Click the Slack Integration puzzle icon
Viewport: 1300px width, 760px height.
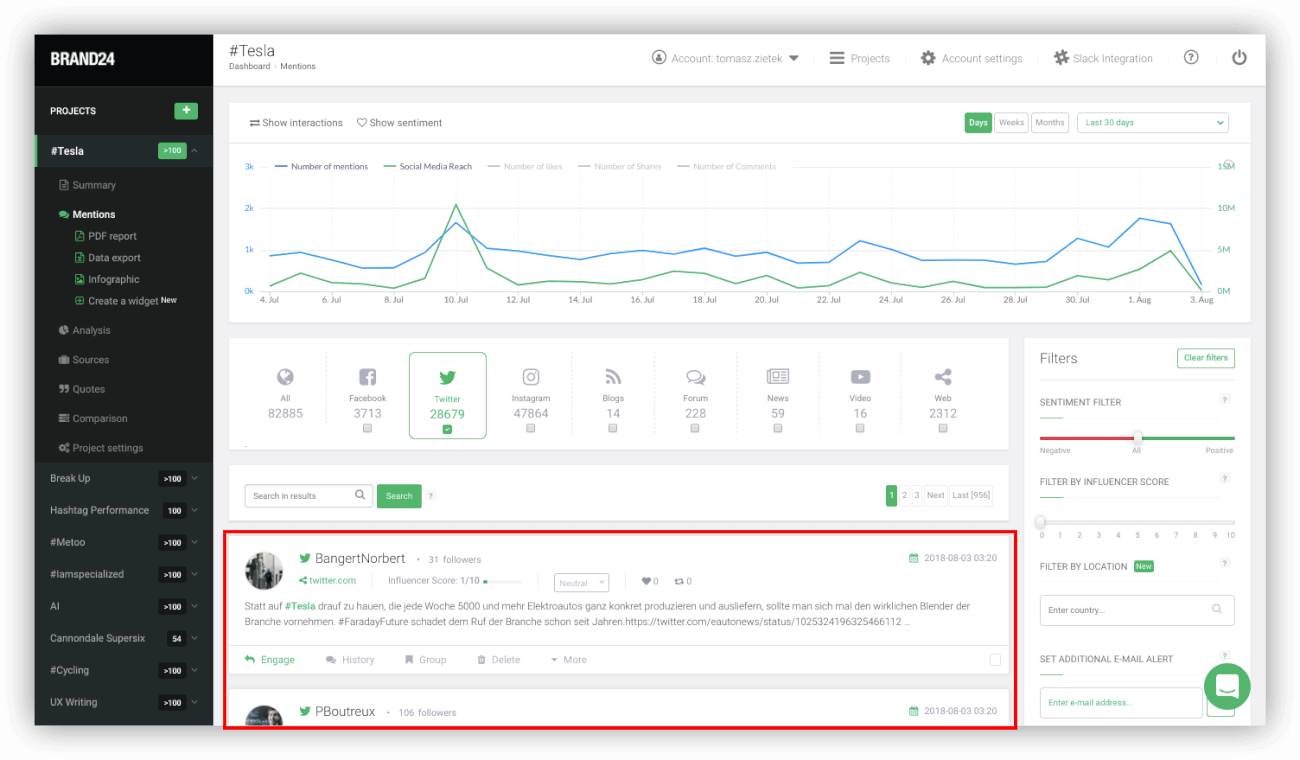[1061, 58]
